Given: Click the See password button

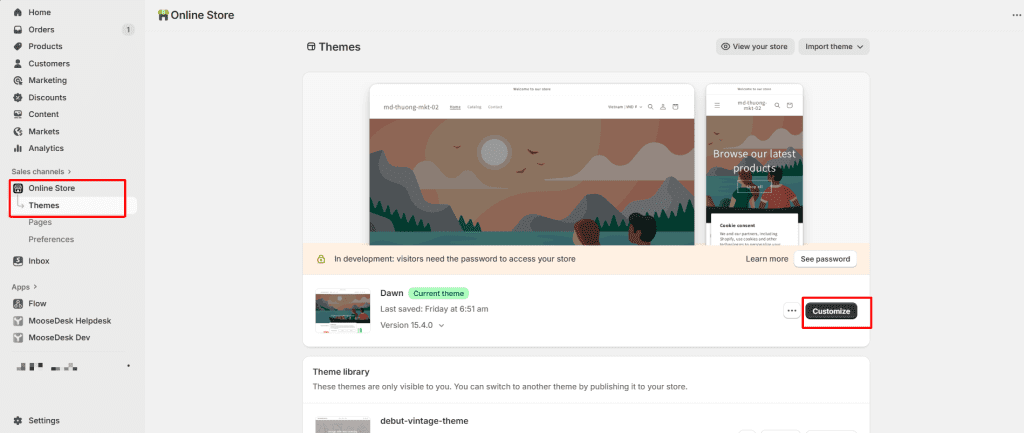Looking at the screenshot, I should tap(825, 259).
